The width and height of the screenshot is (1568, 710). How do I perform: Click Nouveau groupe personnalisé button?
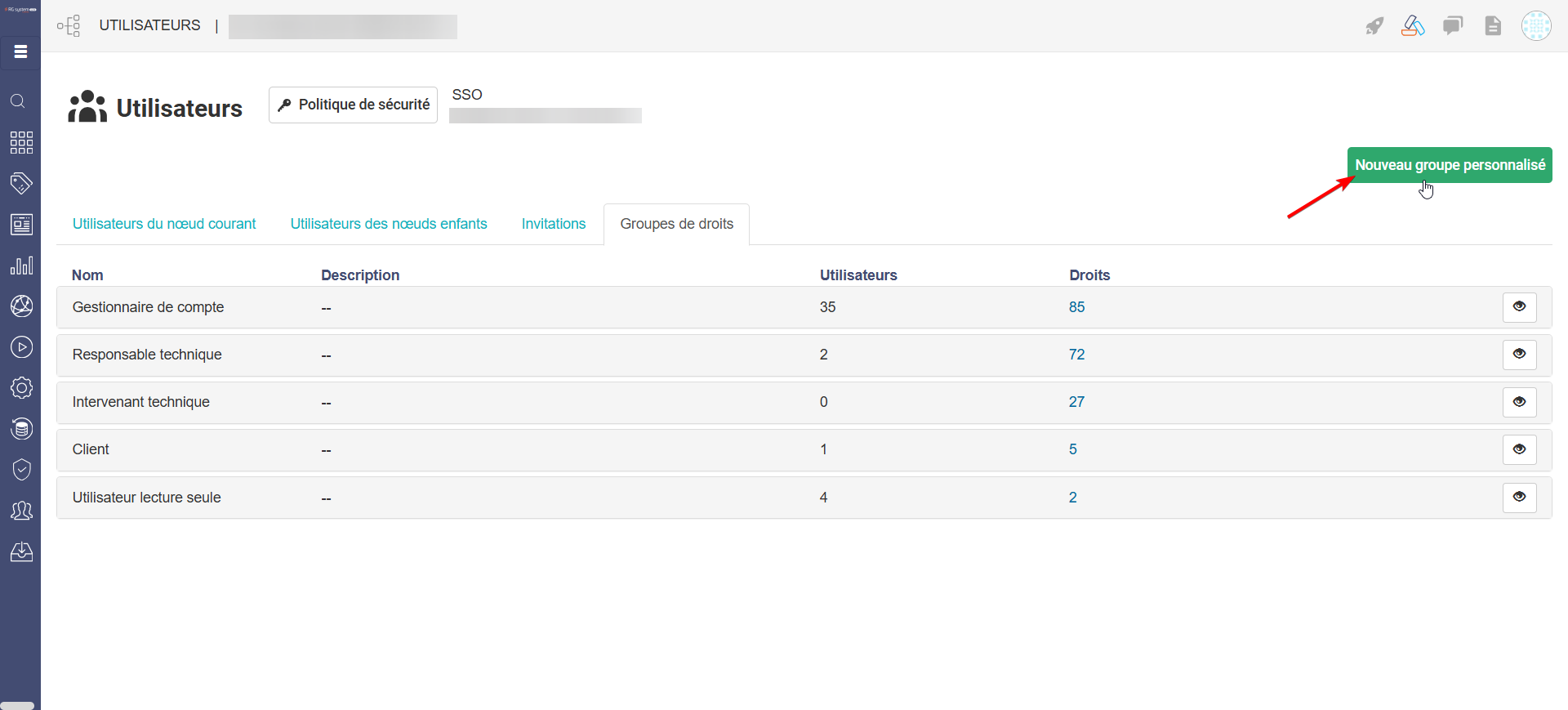(x=1450, y=165)
